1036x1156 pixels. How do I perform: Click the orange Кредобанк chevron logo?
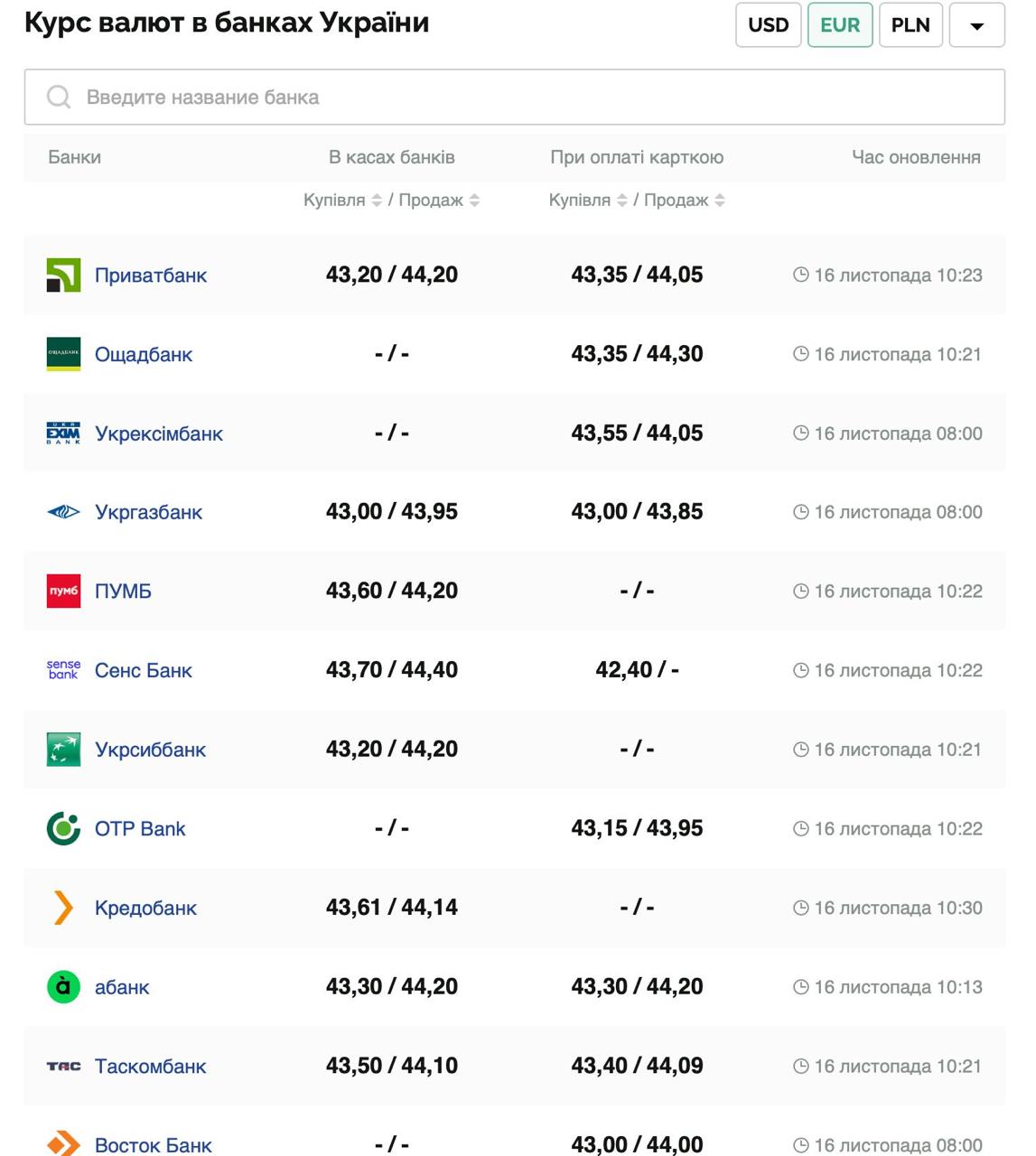pyautogui.click(x=63, y=908)
